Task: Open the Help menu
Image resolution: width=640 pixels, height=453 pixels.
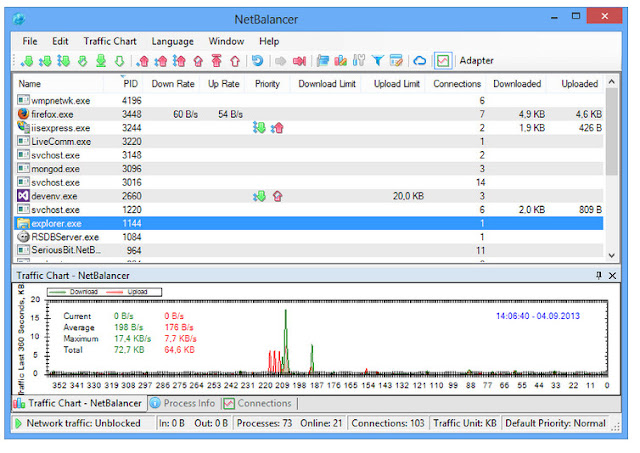Action: (269, 41)
